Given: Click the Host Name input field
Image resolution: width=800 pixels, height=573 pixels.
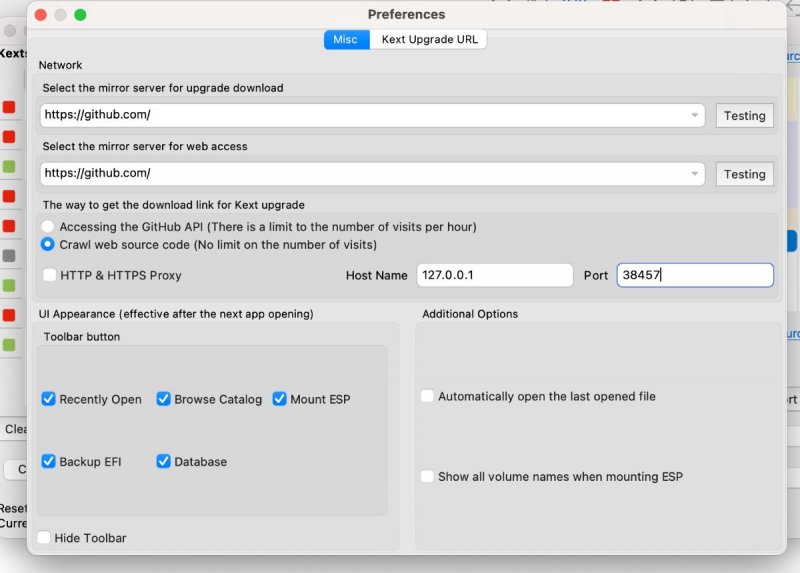Looking at the screenshot, I should [494, 275].
